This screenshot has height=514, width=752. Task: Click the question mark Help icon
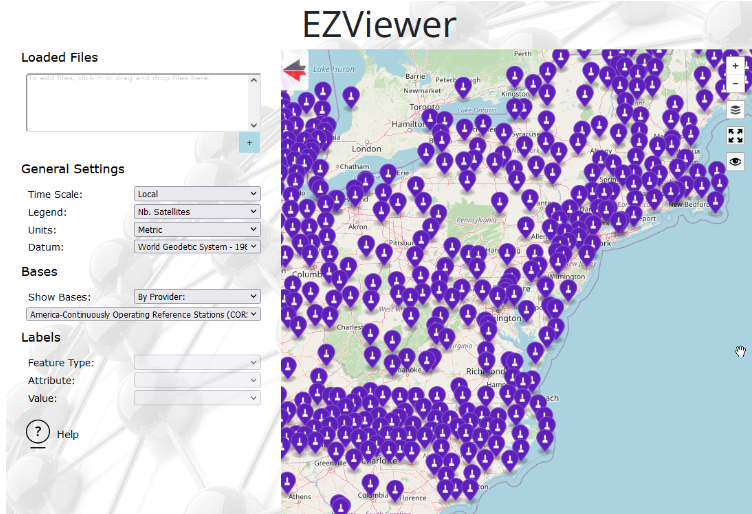(38, 433)
